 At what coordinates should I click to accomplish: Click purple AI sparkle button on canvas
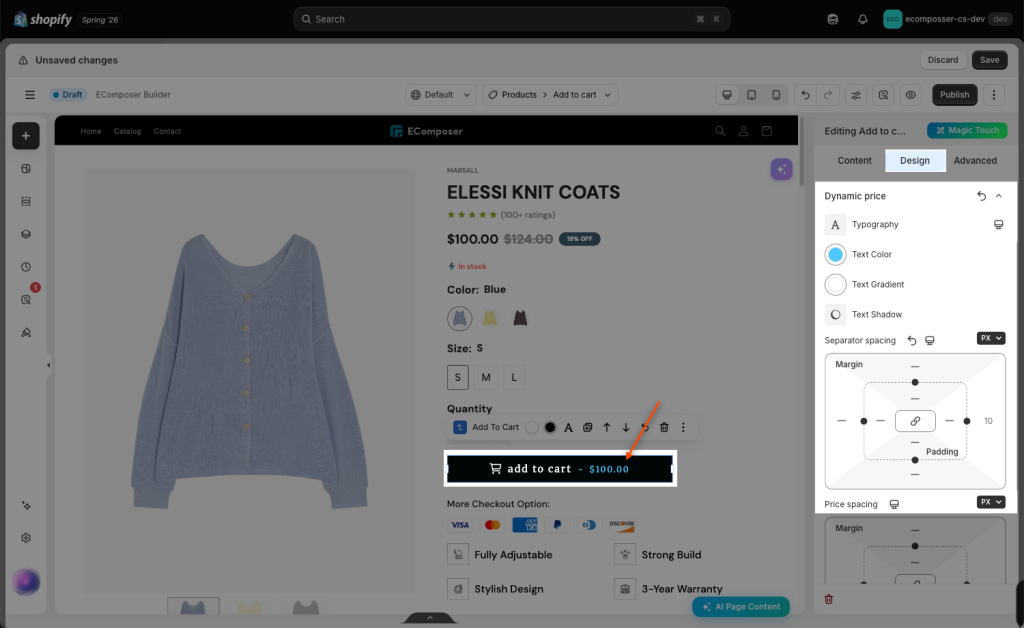click(x=781, y=169)
